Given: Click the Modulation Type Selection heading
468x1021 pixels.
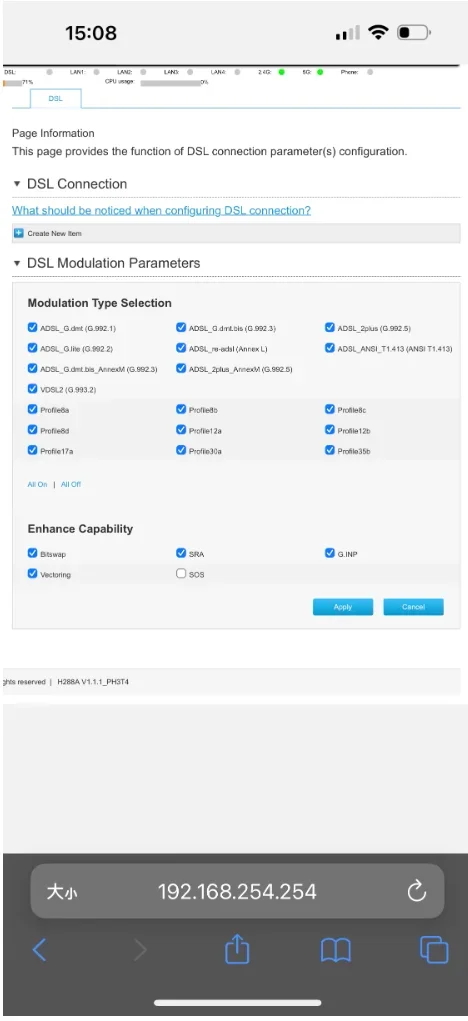Looking at the screenshot, I should tap(100, 303).
